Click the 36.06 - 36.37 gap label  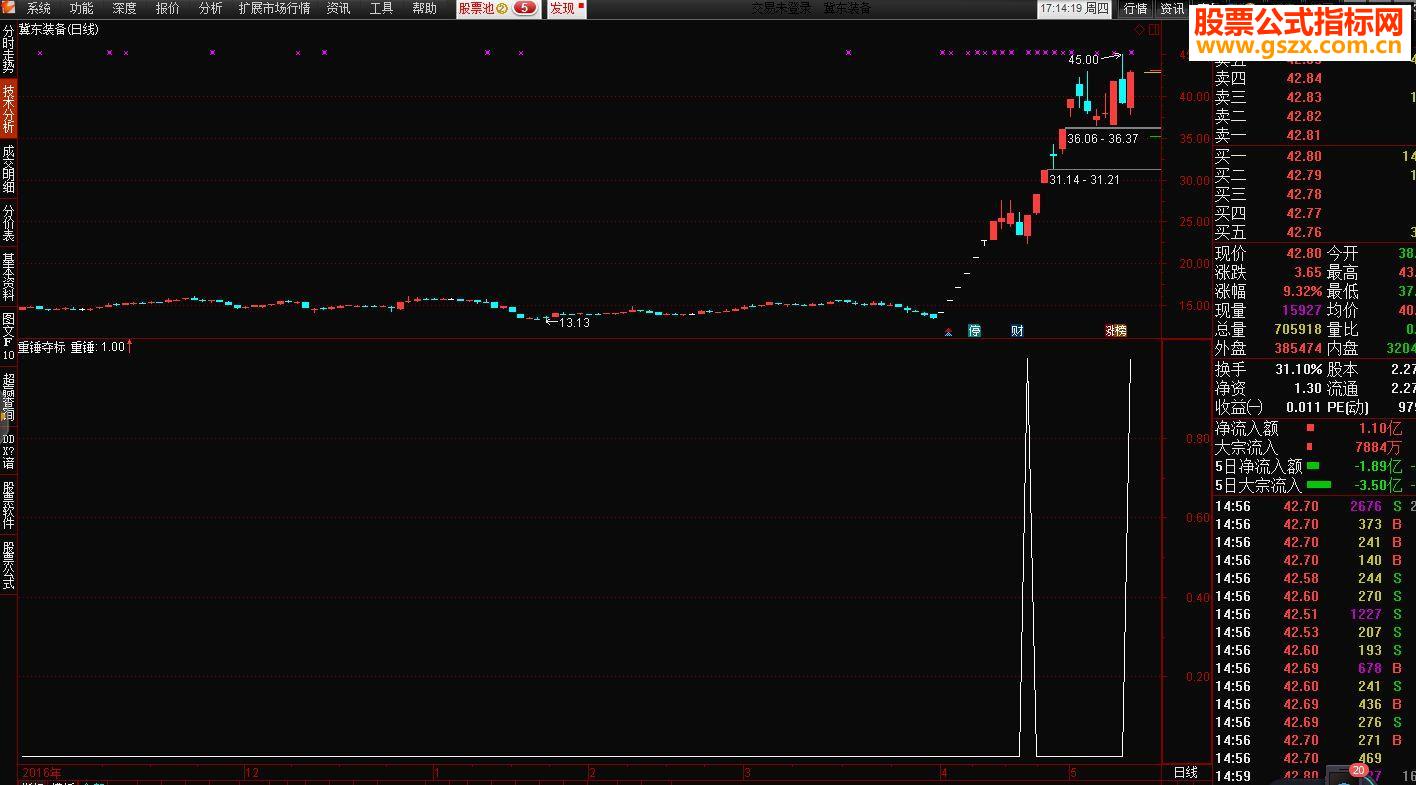1103,139
